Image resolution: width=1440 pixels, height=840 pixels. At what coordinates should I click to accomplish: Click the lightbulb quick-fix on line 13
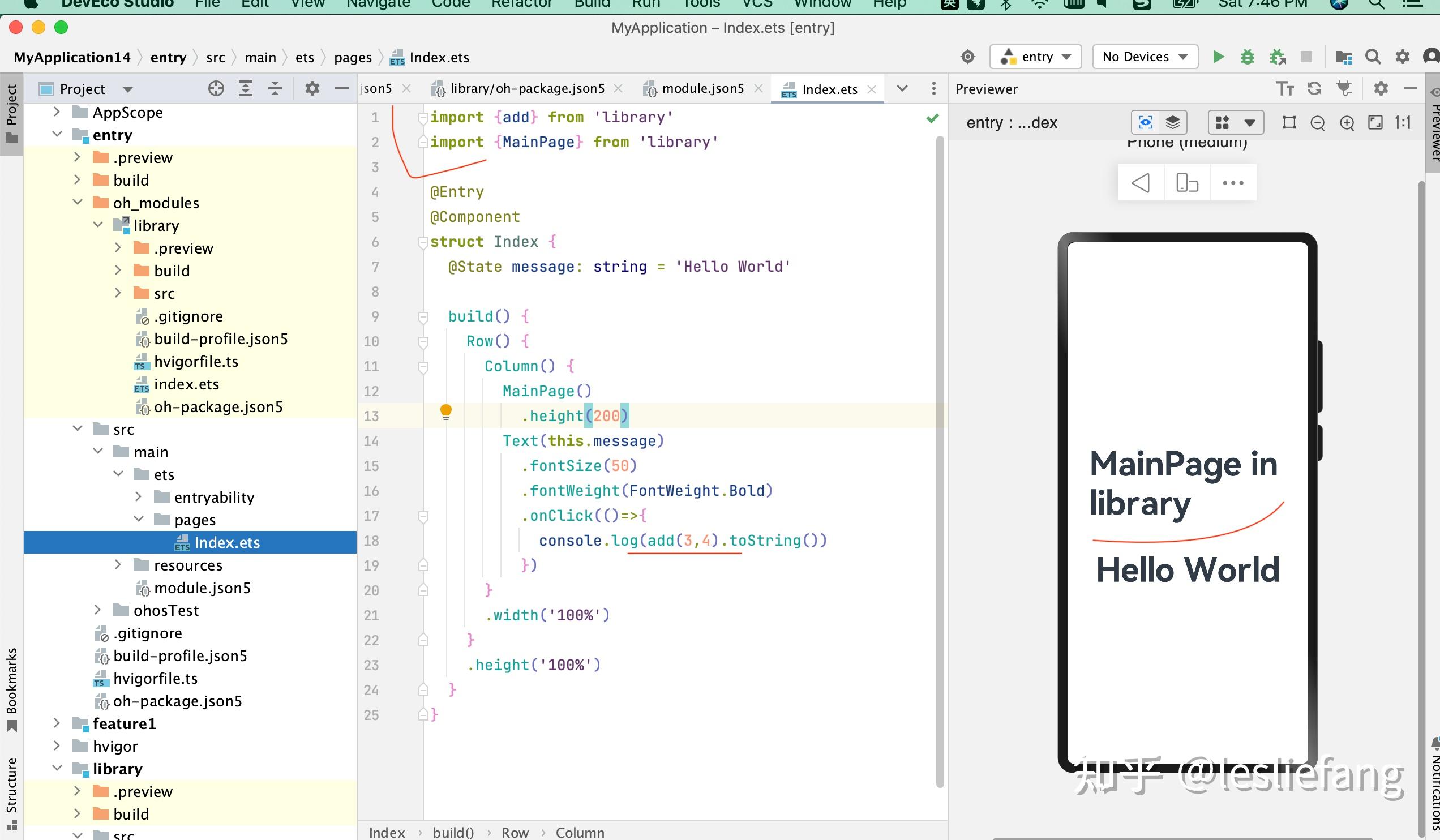pyautogui.click(x=445, y=412)
